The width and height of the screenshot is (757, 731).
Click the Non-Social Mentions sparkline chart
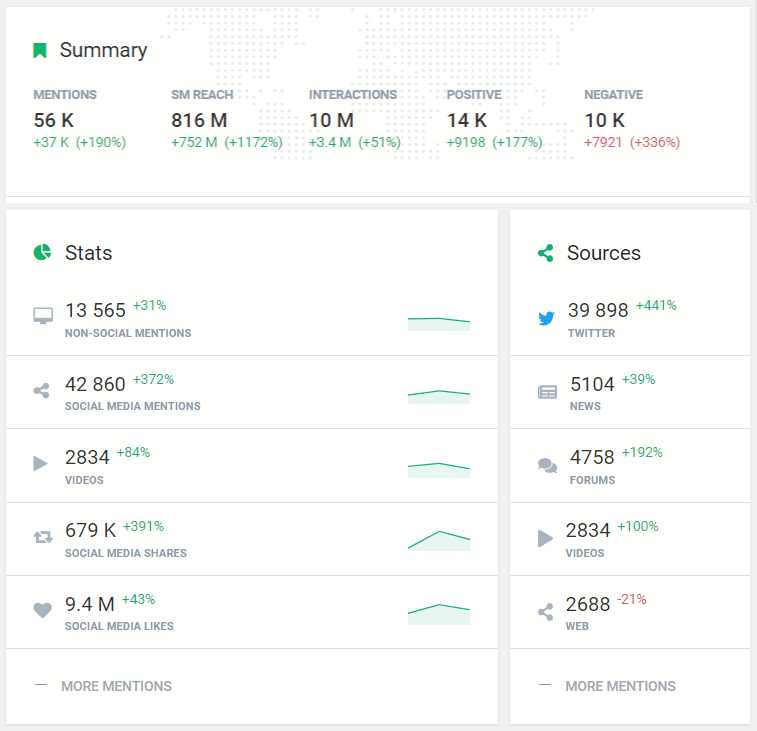[439, 324]
